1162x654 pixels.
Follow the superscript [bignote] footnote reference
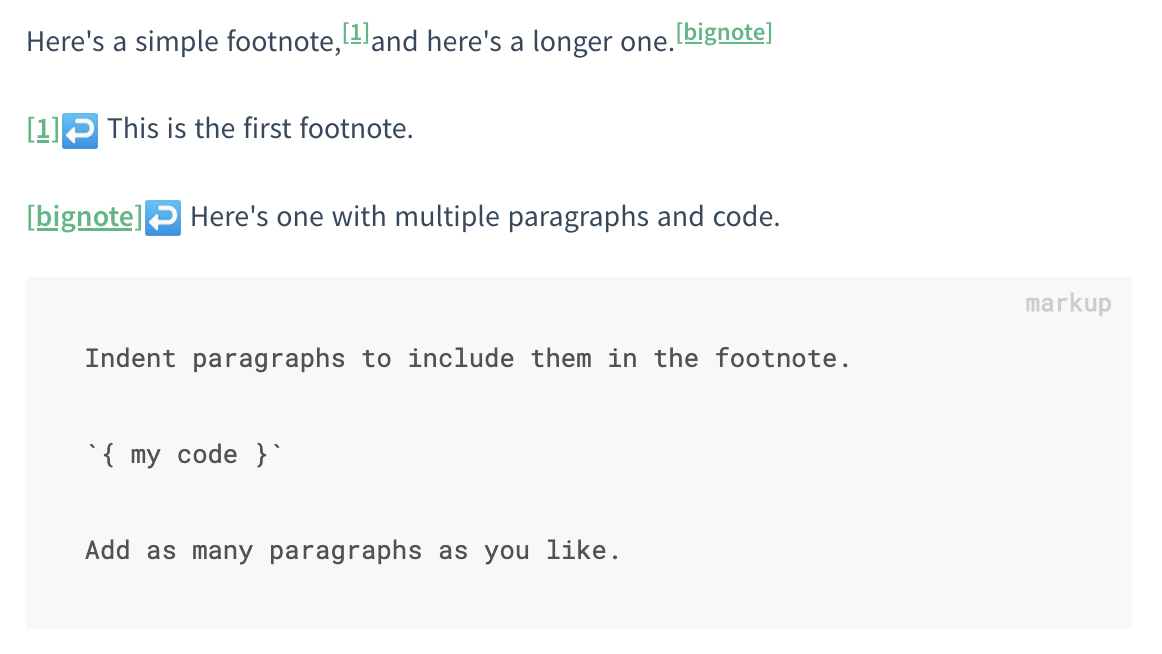[x=724, y=33]
